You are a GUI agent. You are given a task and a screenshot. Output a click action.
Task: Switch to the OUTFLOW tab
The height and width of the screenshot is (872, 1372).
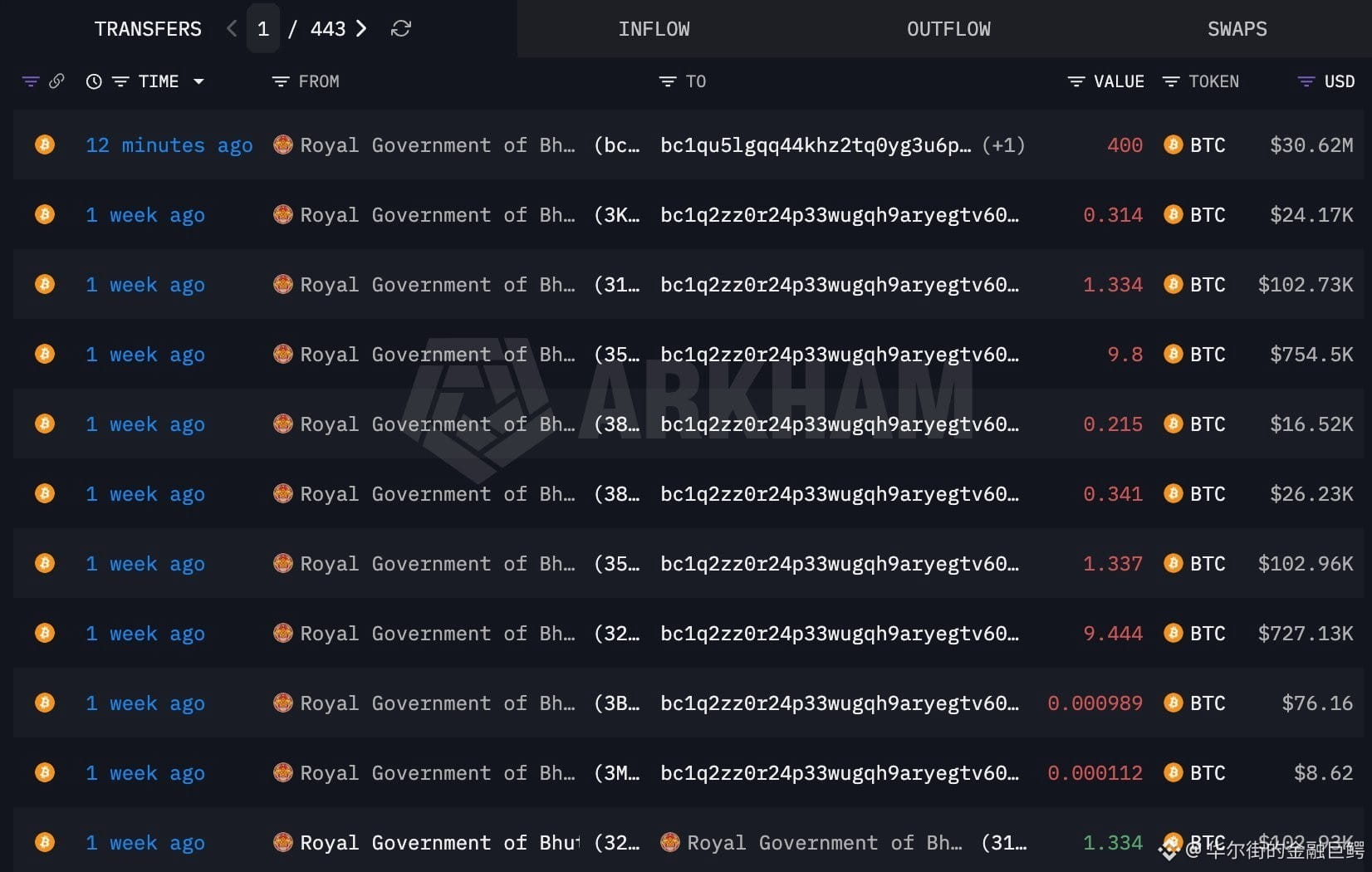click(948, 29)
